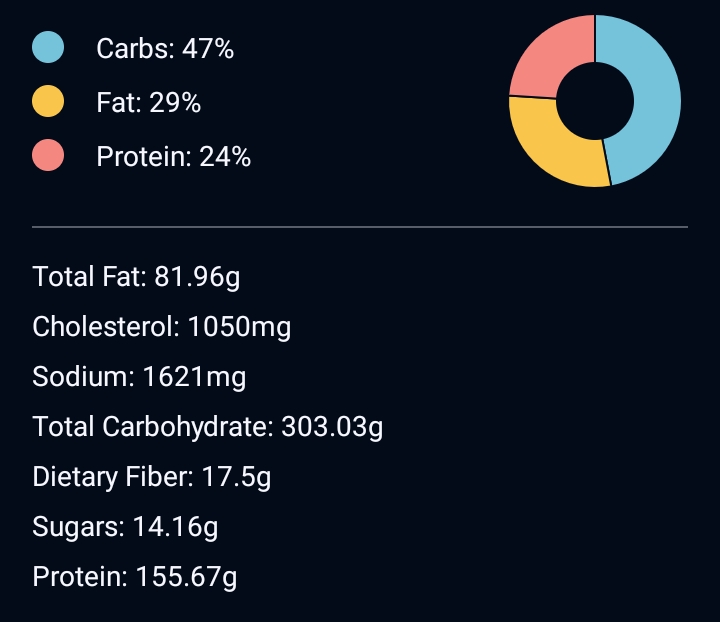Select the Fat: 29% legend label
Viewport: 720px width, 622px height.
point(148,102)
